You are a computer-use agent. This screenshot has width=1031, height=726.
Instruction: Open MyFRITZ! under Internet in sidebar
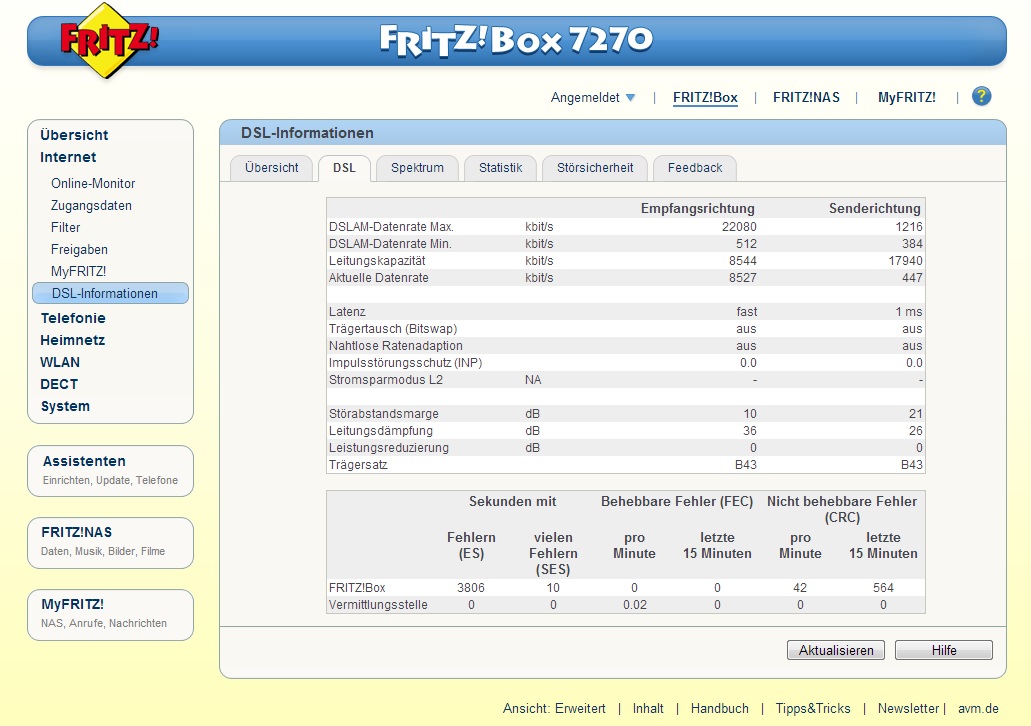tap(78, 271)
